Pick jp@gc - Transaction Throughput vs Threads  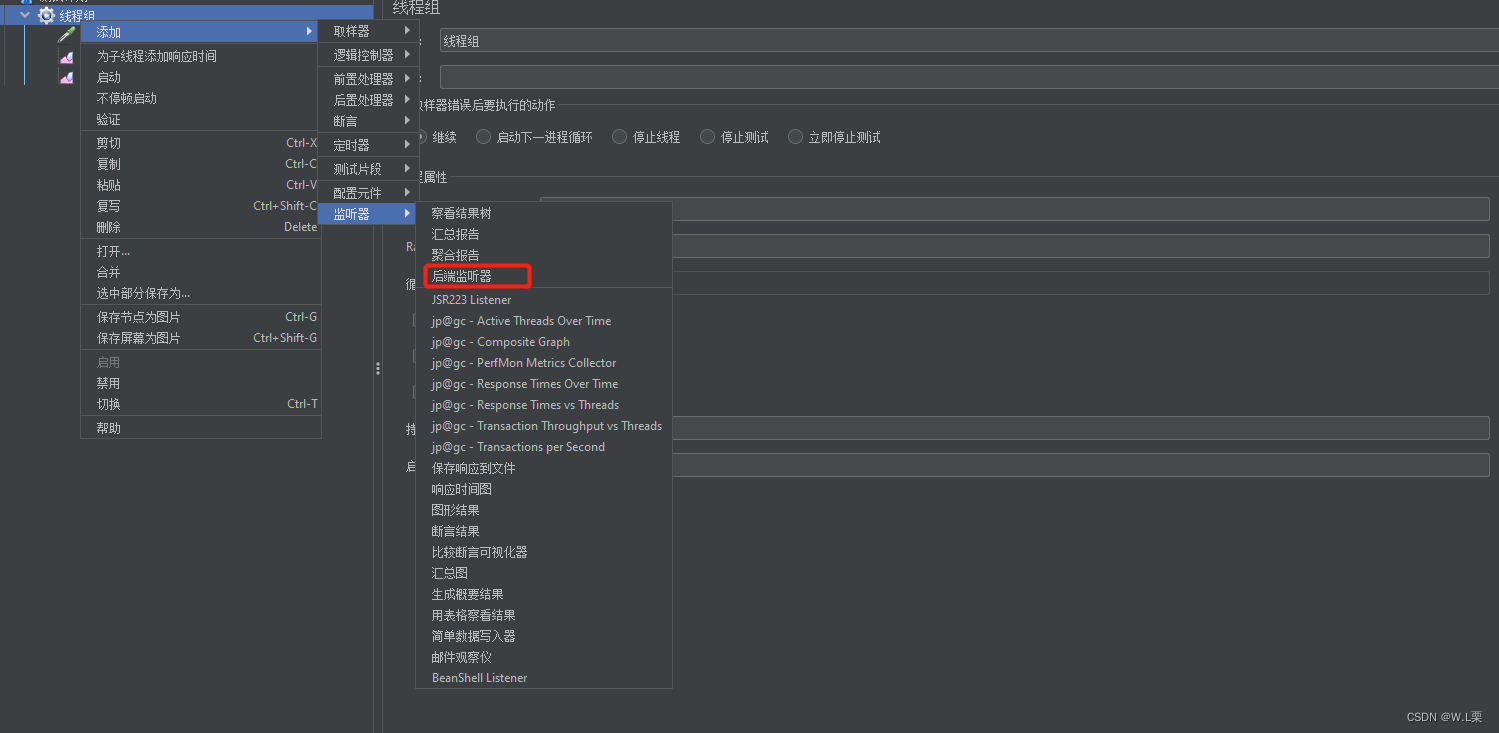[544, 426]
